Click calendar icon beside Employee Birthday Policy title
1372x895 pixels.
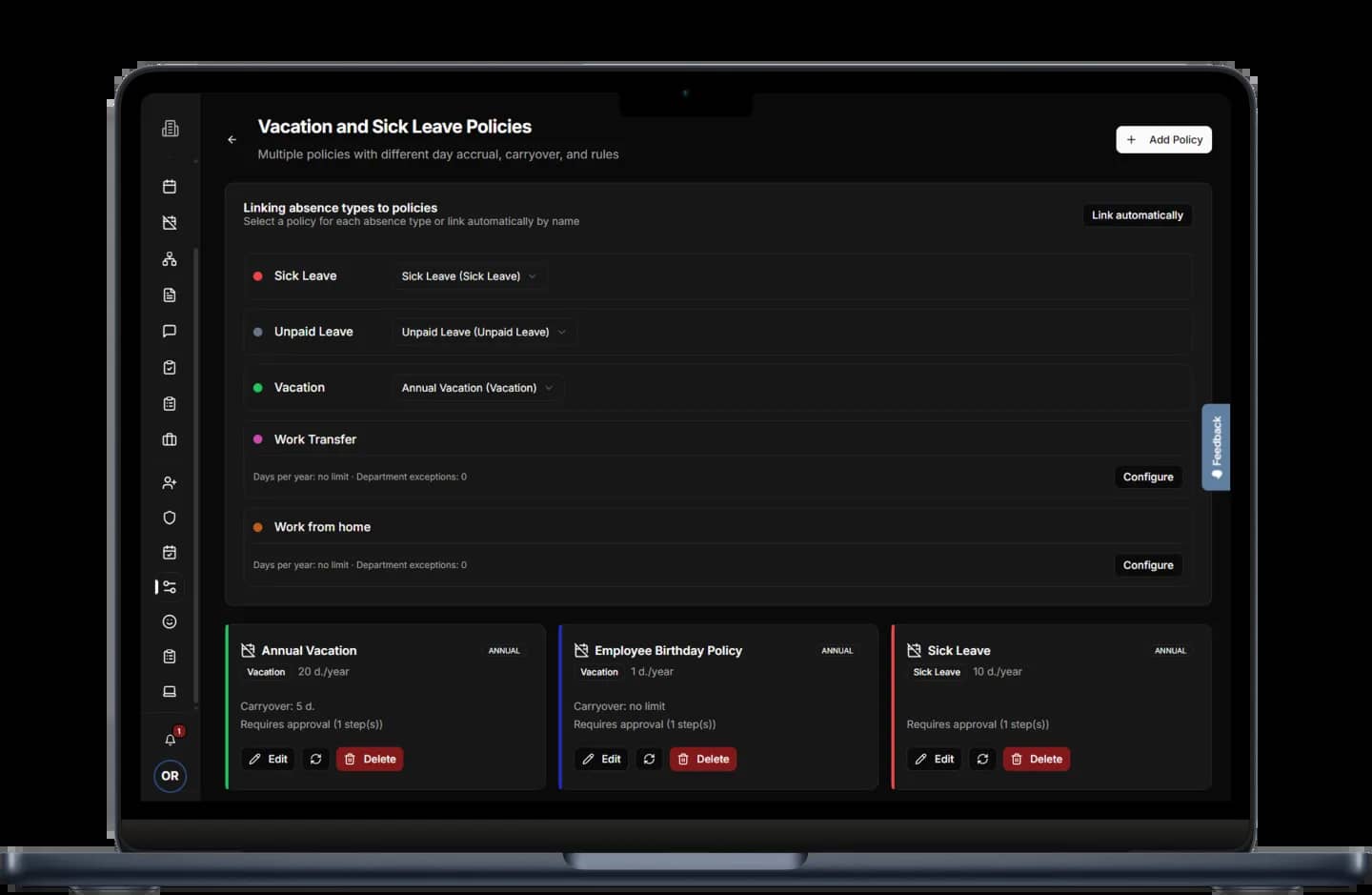[x=581, y=650]
